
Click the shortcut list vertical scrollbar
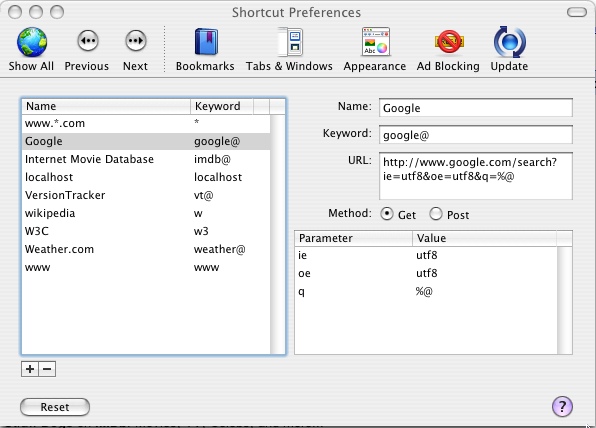pyautogui.click(x=278, y=235)
